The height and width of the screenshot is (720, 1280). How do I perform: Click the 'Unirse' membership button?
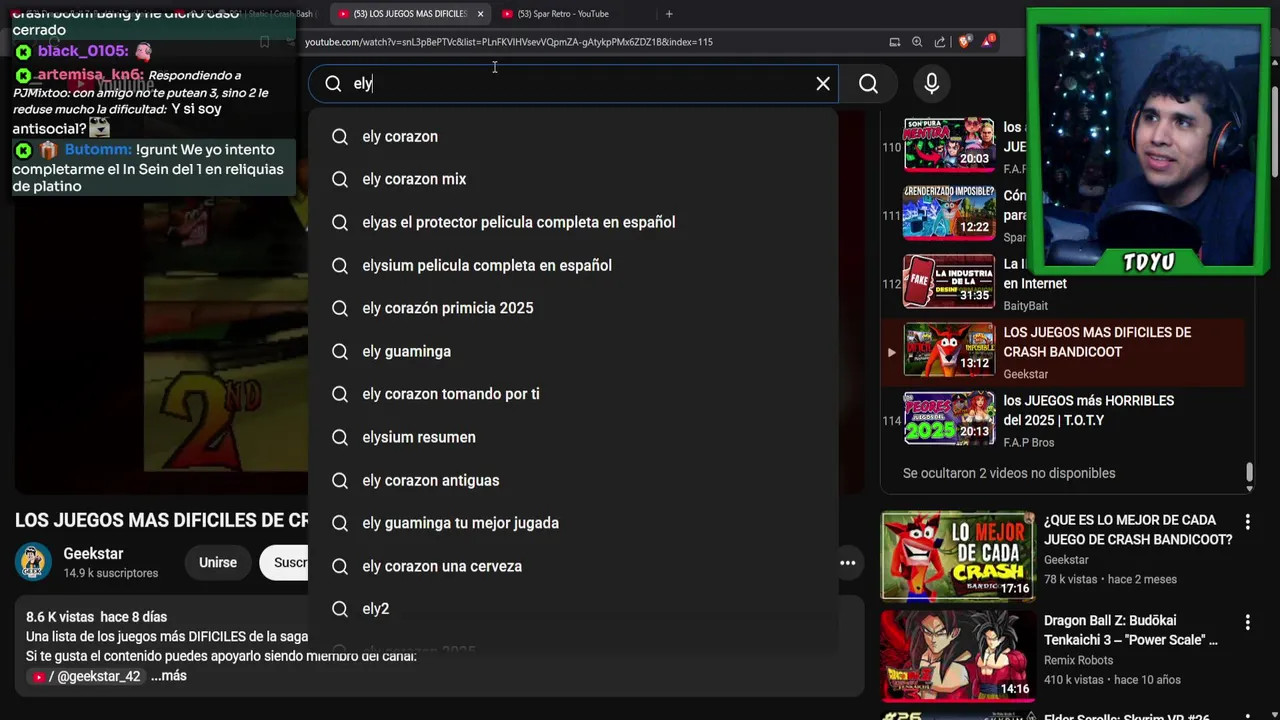pyautogui.click(x=218, y=563)
